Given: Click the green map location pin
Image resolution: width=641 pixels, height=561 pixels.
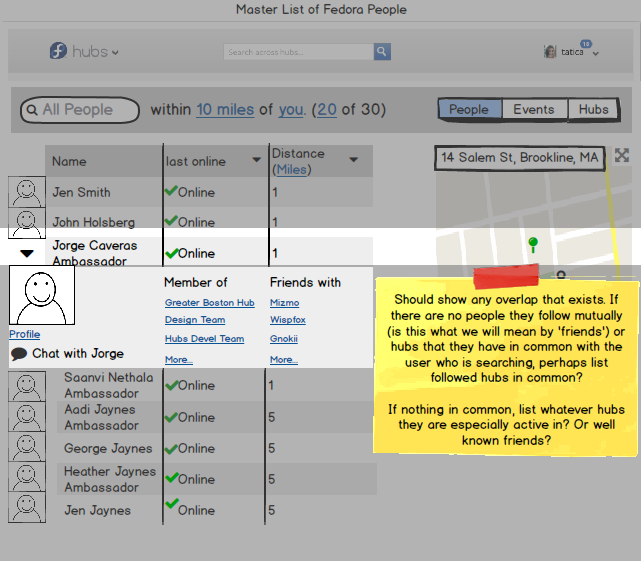Looking at the screenshot, I should pos(533,245).
